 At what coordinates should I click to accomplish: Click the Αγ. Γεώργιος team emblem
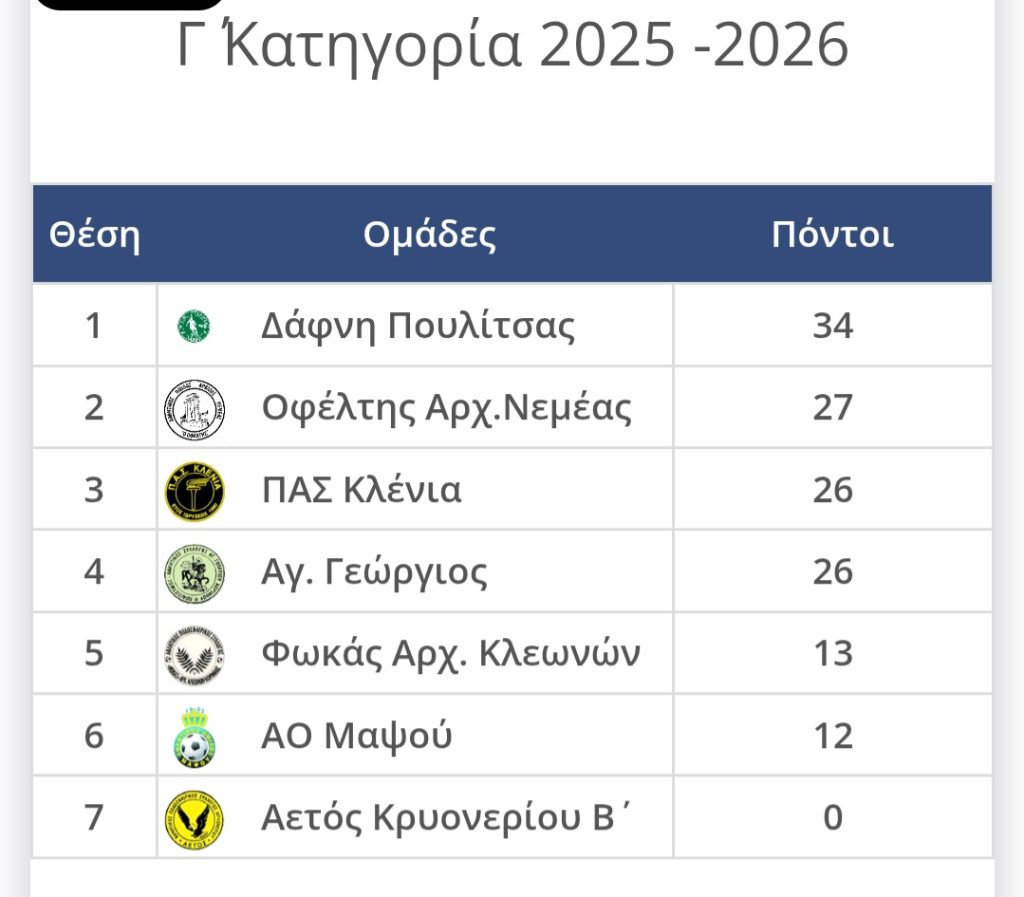pos(194,574)
